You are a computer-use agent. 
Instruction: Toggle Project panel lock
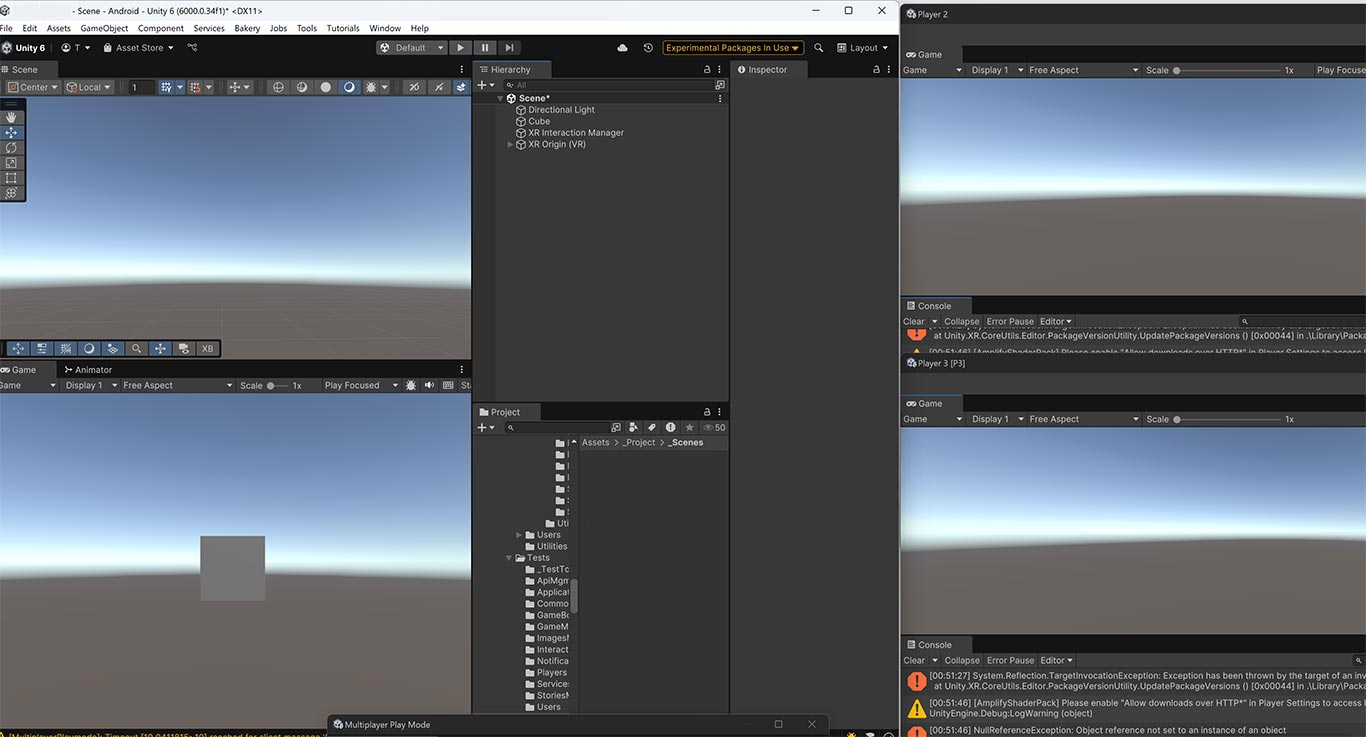tap(707, 412)
